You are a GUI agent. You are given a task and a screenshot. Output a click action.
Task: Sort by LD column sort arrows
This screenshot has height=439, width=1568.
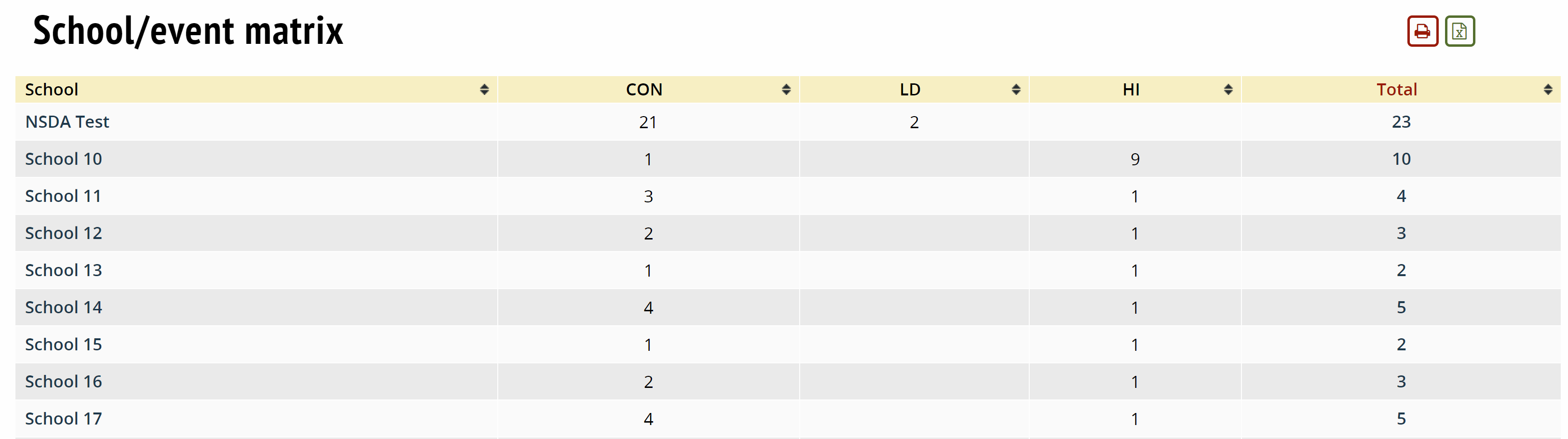click(1015, 90)
